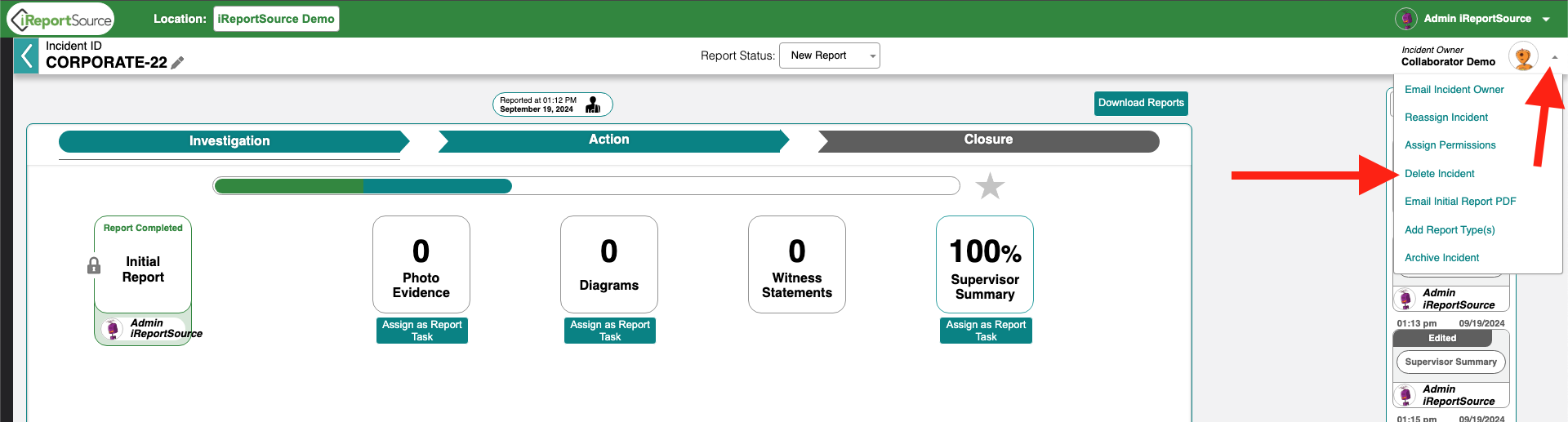Change location via iReportSource Demo selector

[x=276, y=19]
